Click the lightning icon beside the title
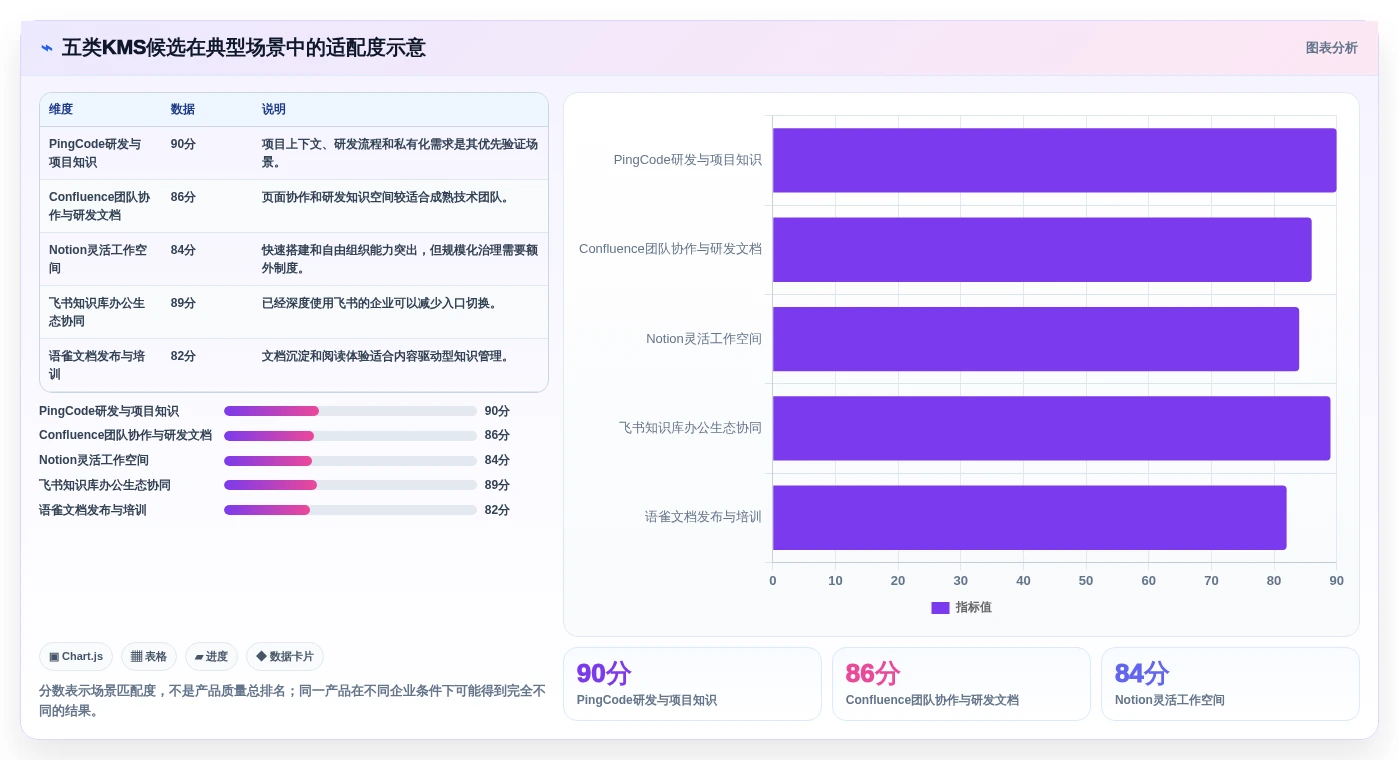The height and width of the screenshot is (760, 1399). click(x=47, y=48)
